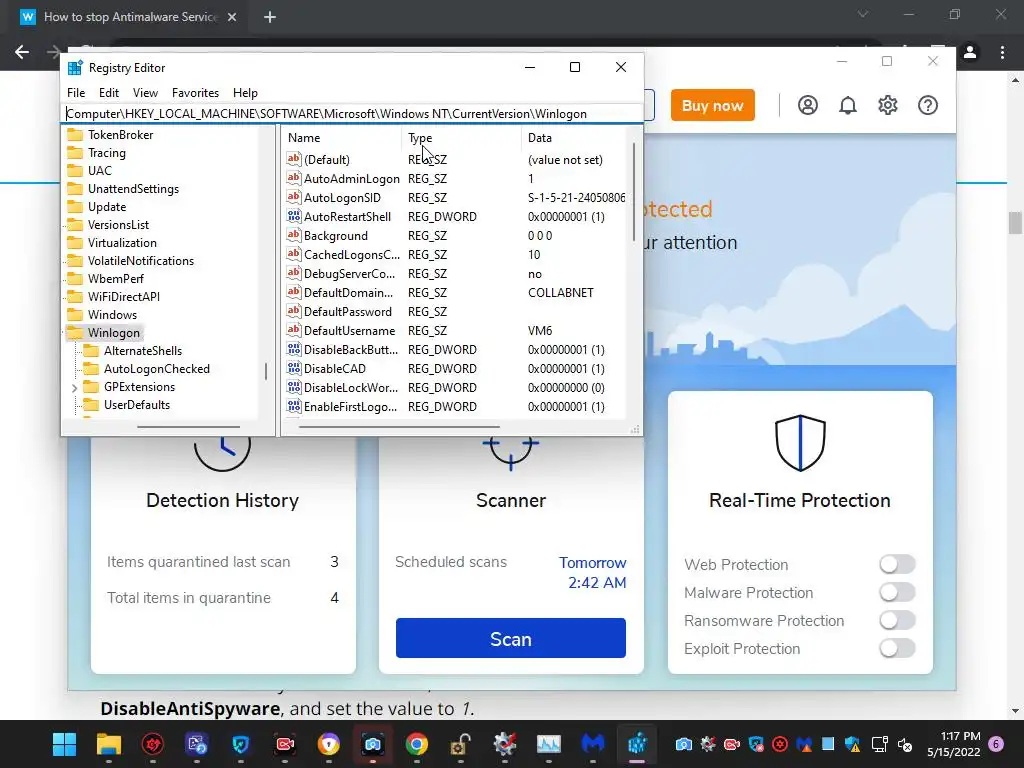1024x768 pixels.
Task: Open Google Chrome from the taskbar
Action: 417,744
